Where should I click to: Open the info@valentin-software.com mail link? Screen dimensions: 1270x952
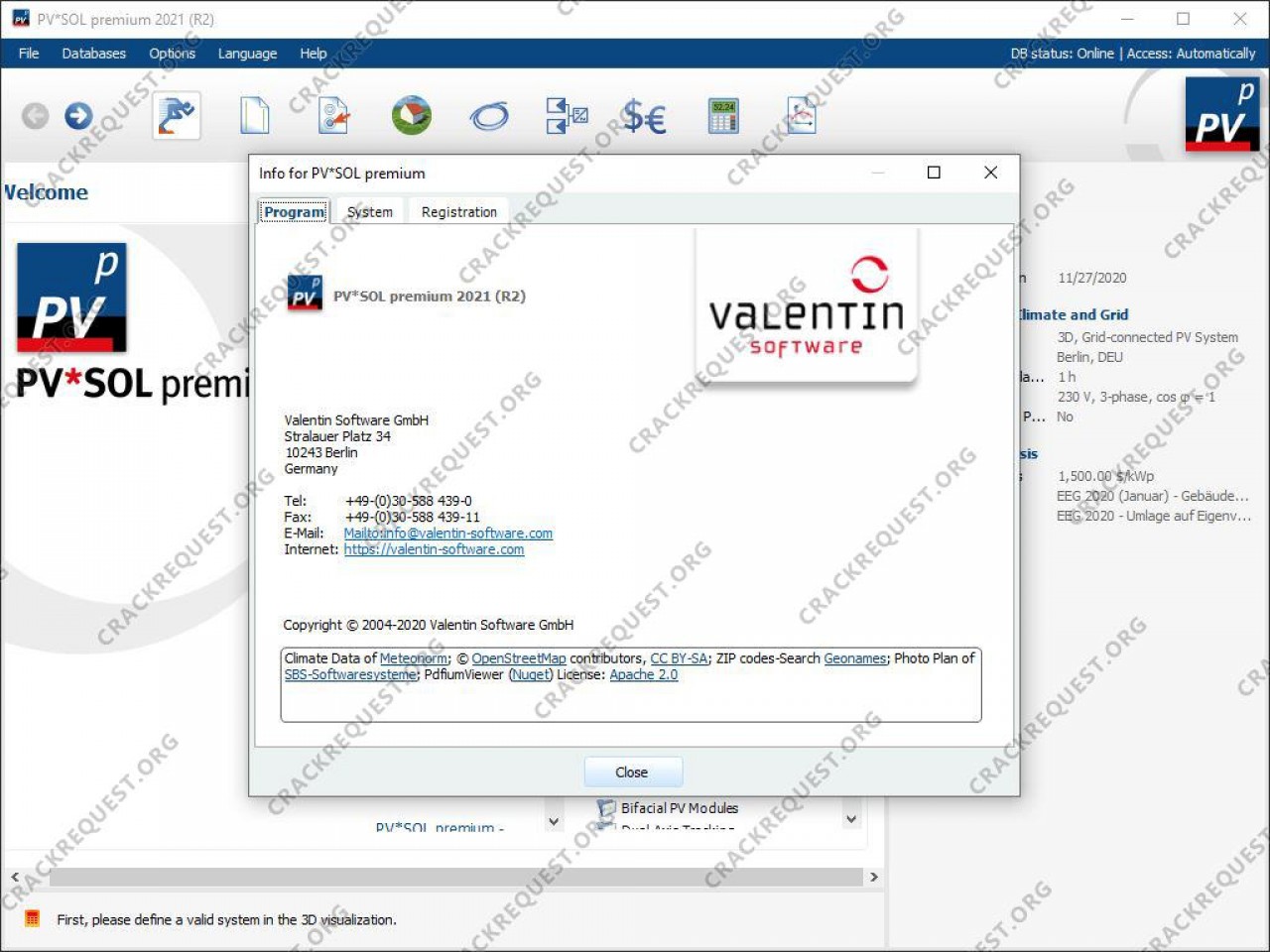point(448,534)
